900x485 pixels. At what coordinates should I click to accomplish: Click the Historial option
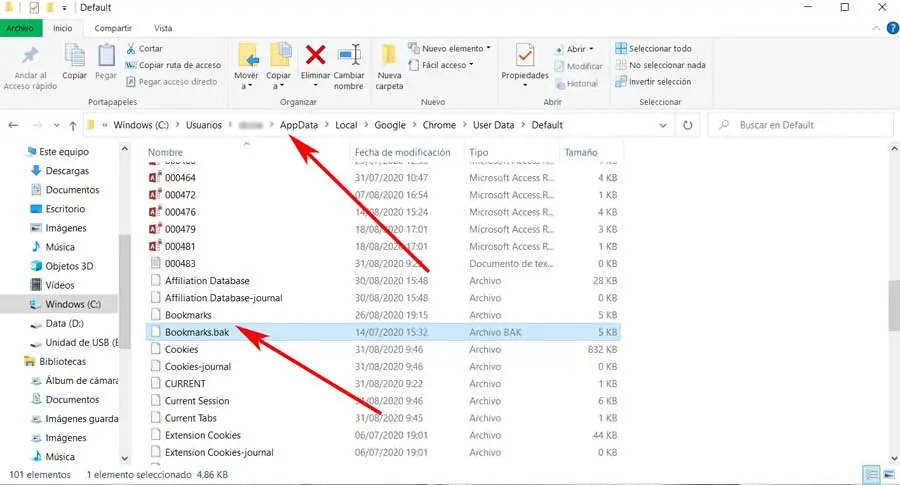point(577,84)
